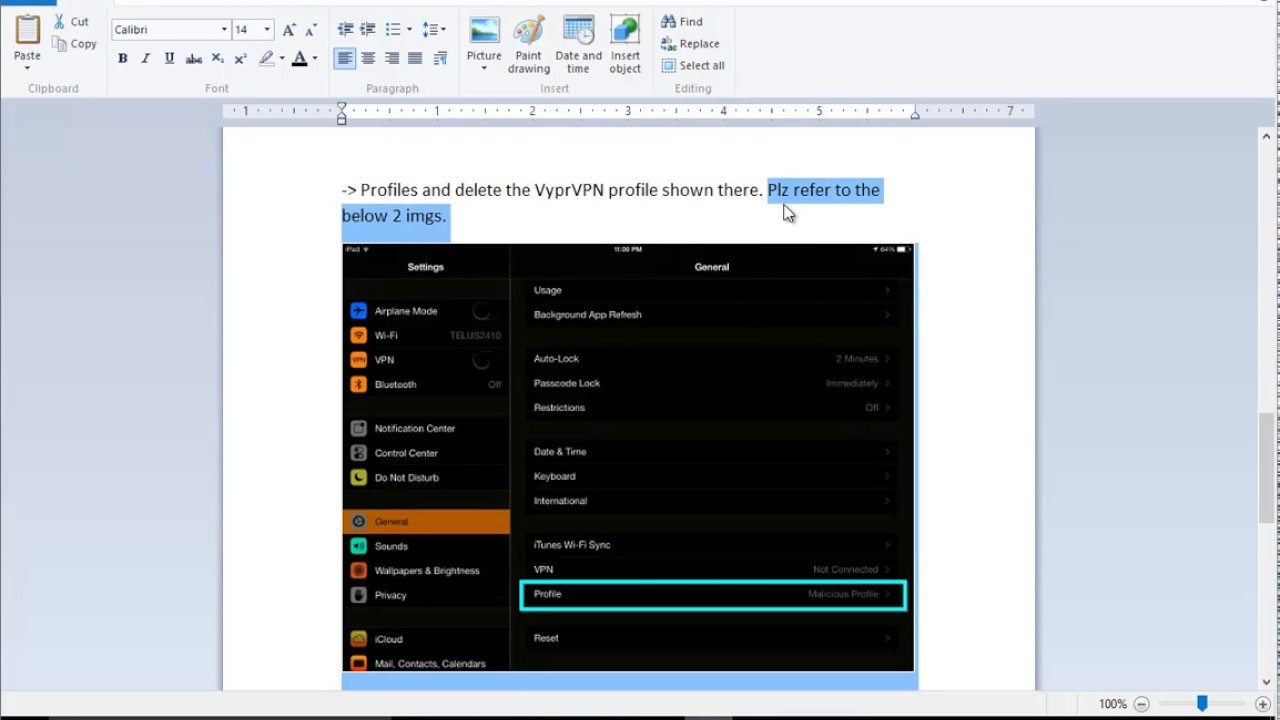Open the highlight color dropdown arrow
Screen dimensions: 1280x720
[282, 59]
